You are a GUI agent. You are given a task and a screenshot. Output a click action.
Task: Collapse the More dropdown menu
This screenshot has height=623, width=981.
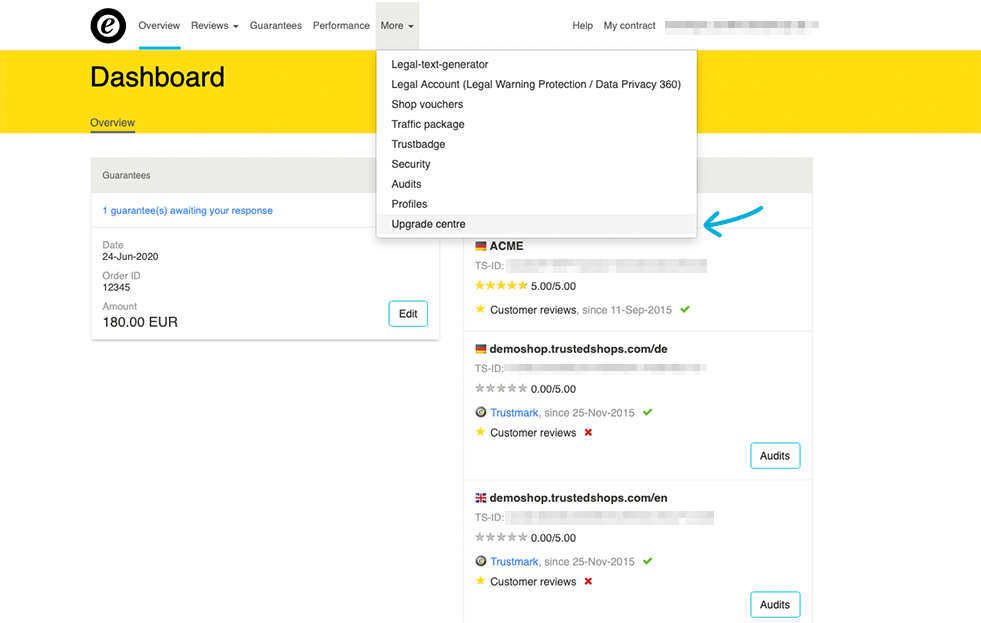(397, 26)
